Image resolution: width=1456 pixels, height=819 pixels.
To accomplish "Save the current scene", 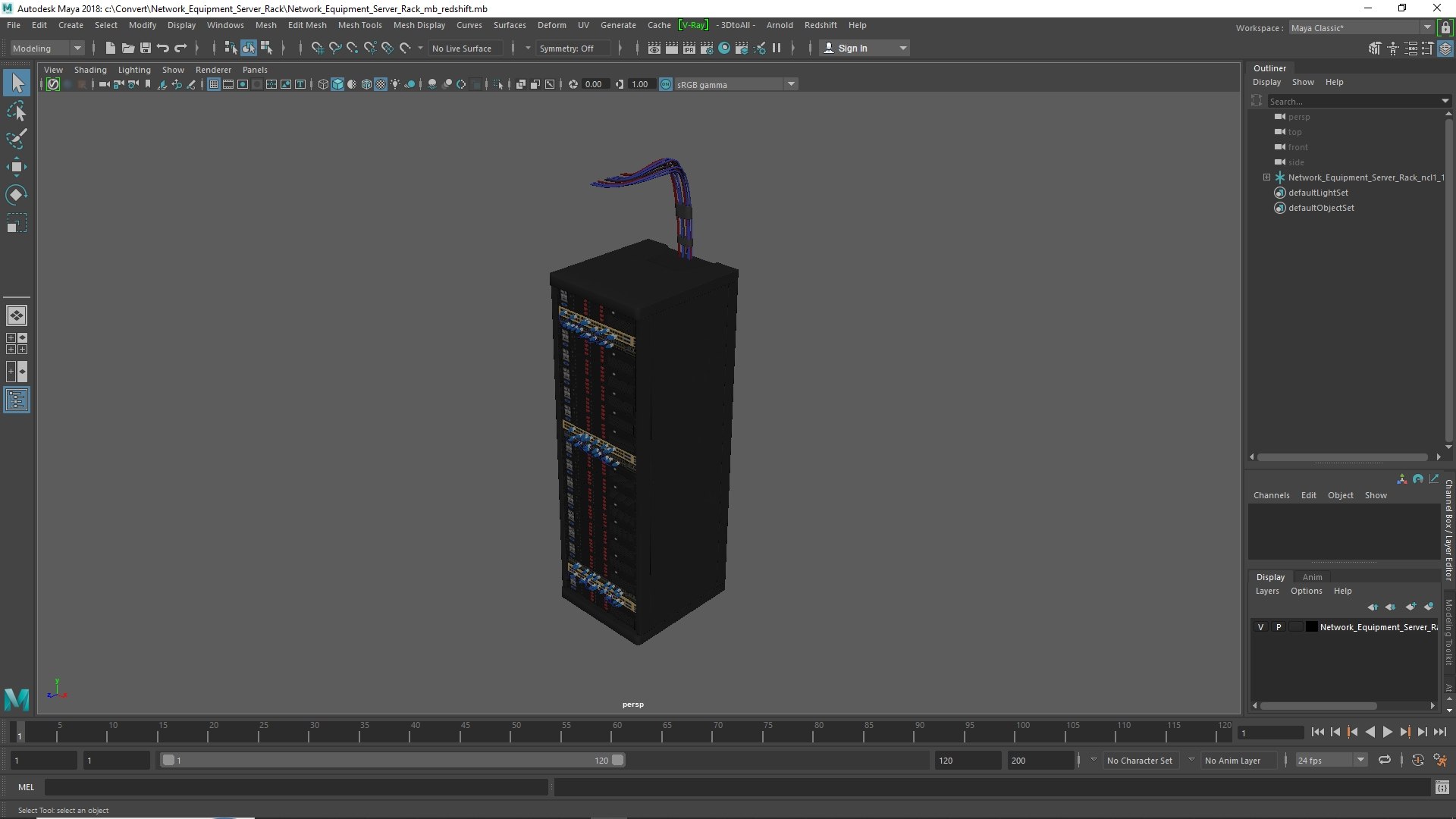I will point(146,48).
